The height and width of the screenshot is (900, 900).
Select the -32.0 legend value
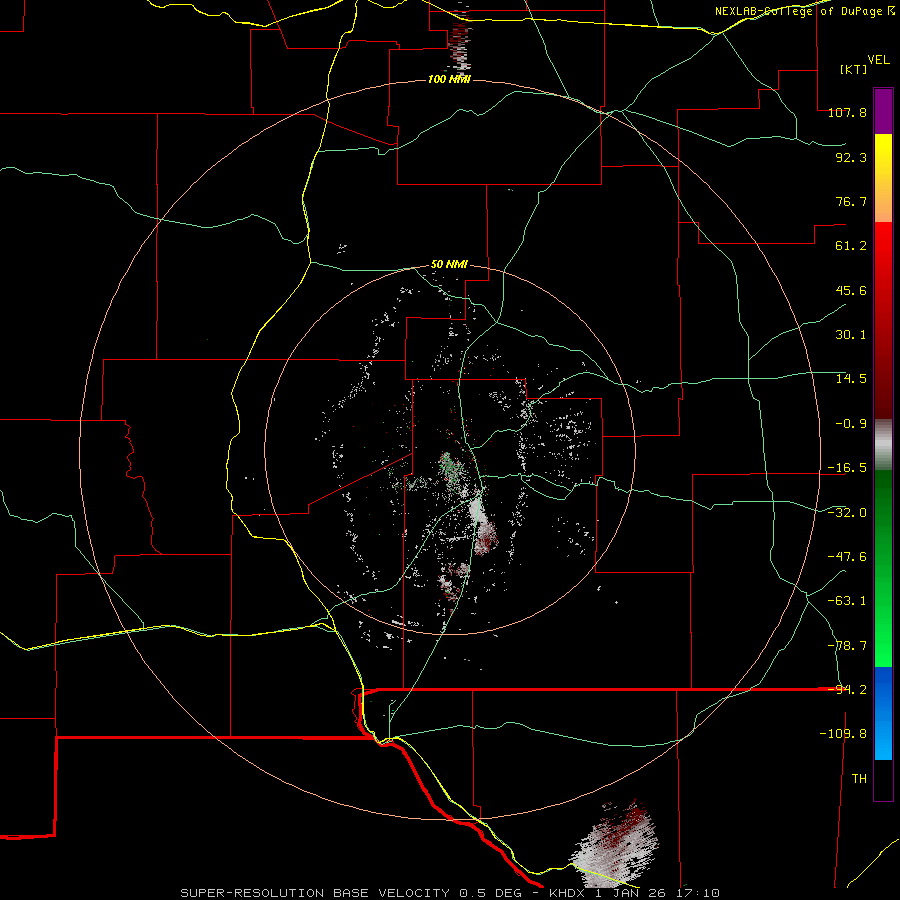pos(847,513)
